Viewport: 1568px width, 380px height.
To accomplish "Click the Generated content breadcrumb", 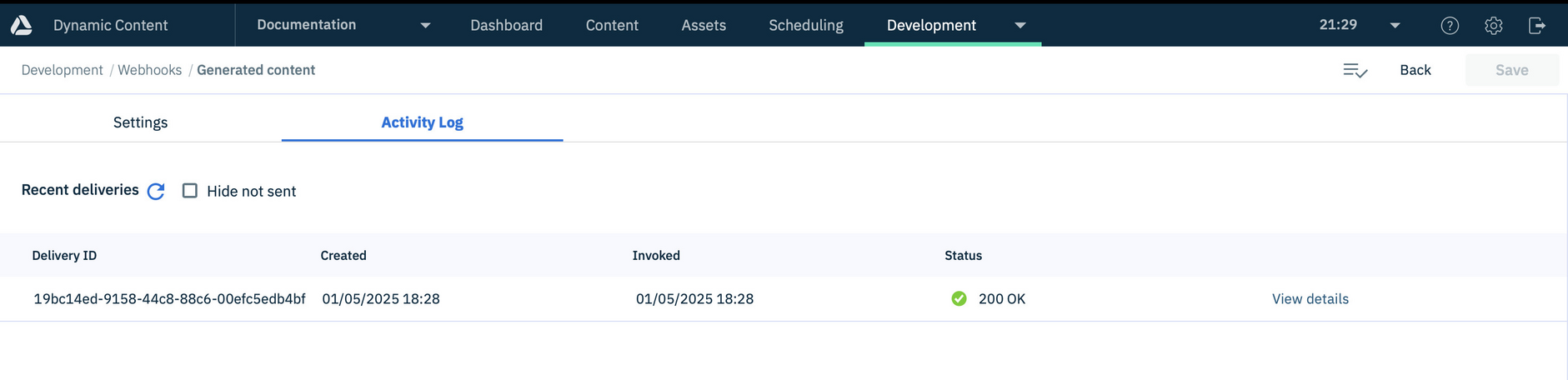I will [256, 70].
